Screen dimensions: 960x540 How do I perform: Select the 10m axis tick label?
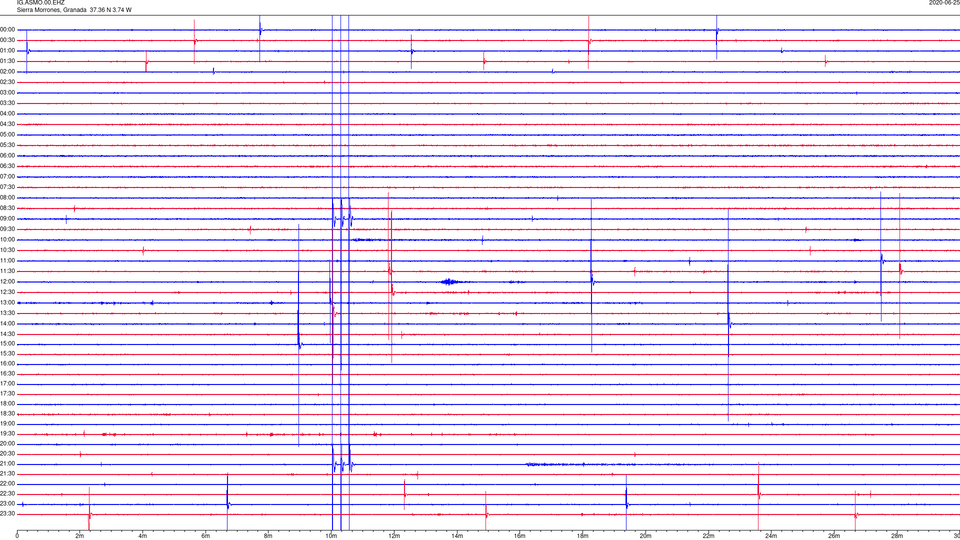pos(331,536)
